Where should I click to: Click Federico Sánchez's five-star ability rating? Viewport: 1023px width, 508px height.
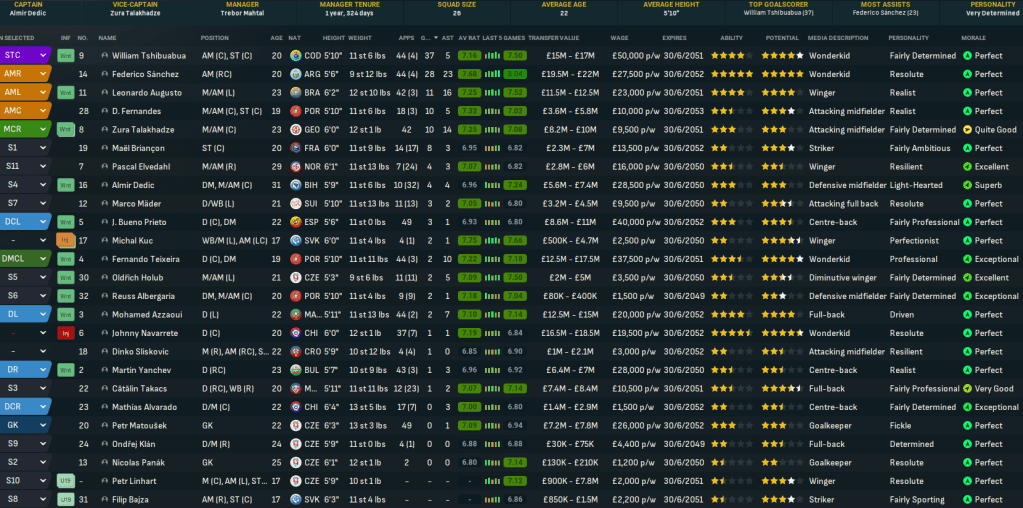click(734, 74)
